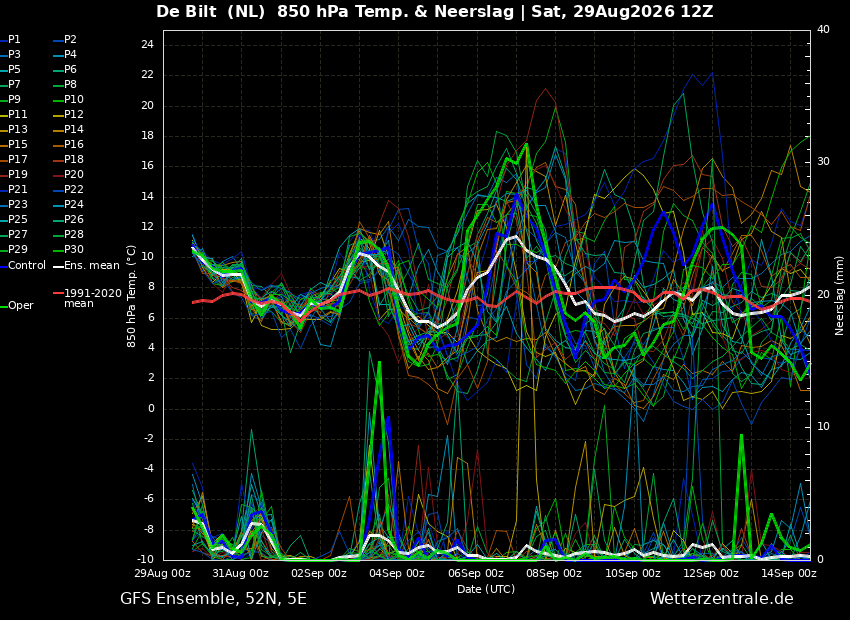Click the P30 legend label

tap(68, 249)
